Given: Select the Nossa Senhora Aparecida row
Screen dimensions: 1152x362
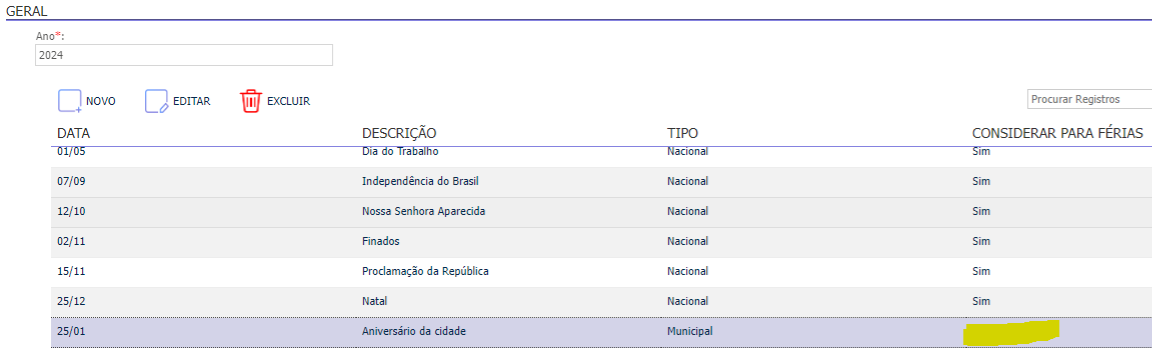Looking at the screenshot, I should 601,211.
